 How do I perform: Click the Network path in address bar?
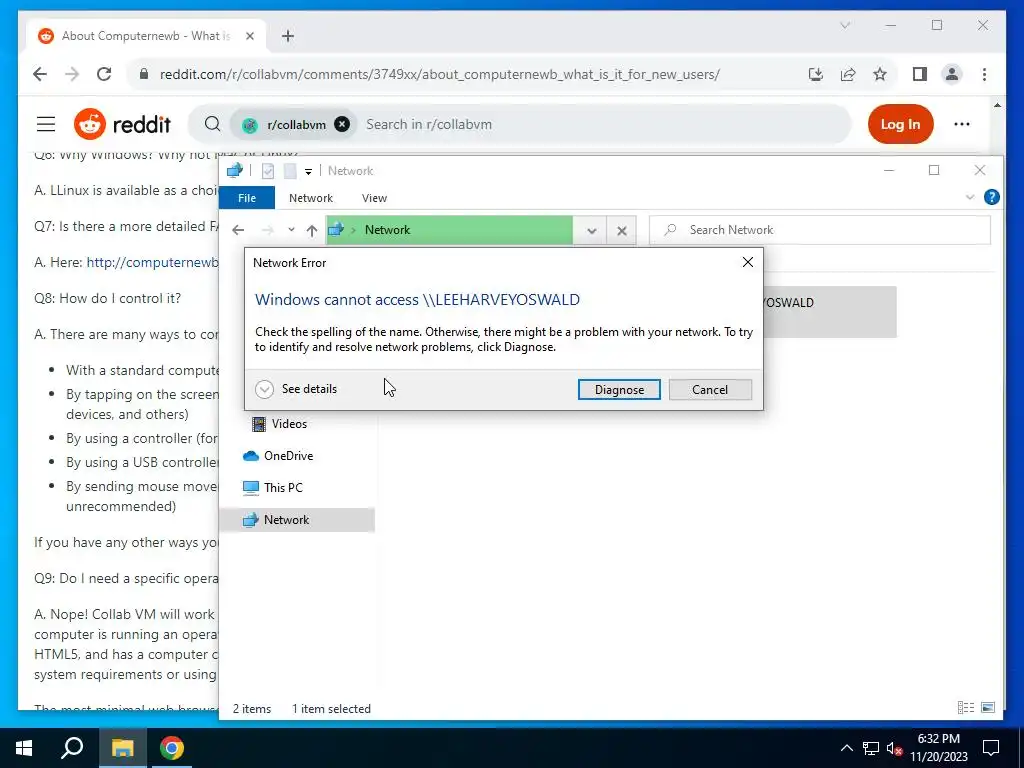pos(387,230)
